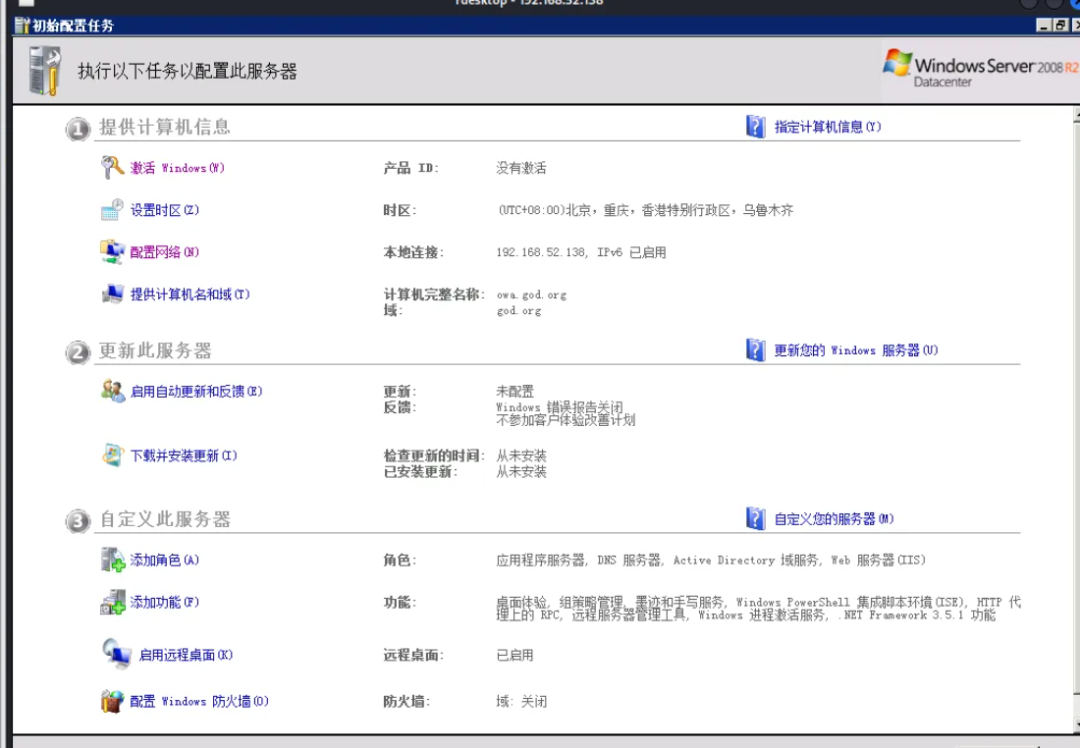Open the 自定义您的服务器(M) help link

tap(834, 519)
